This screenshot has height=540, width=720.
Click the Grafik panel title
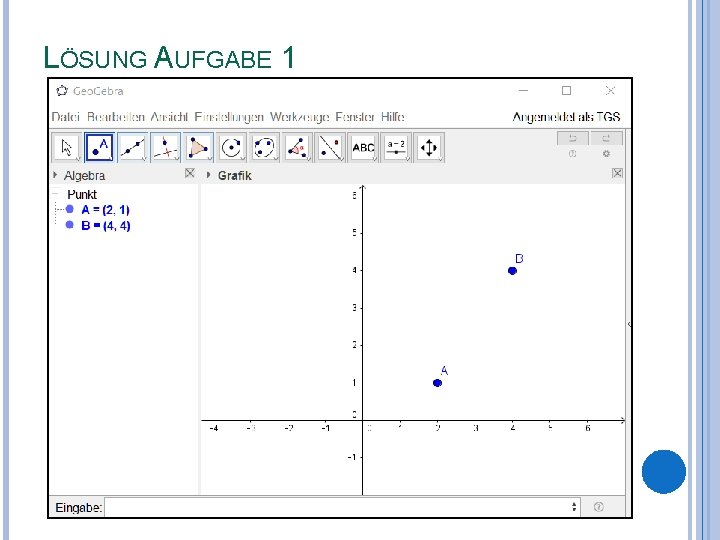coord(235,175)
